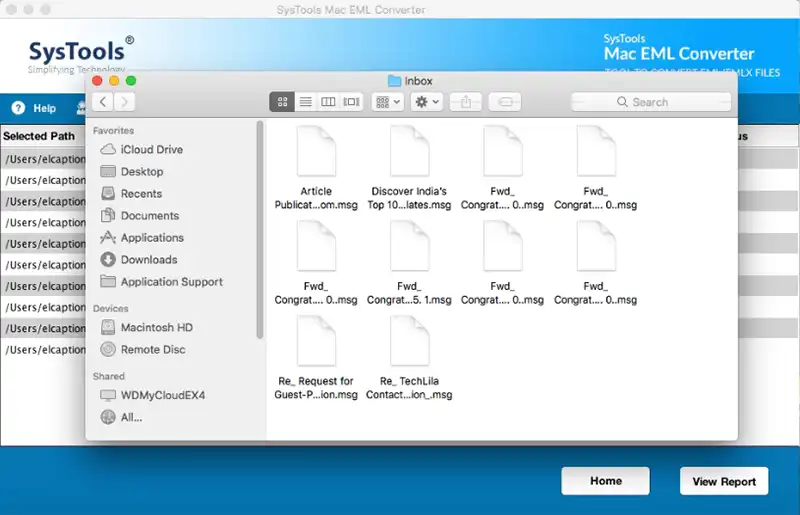800x515 pixels.
Task: Click the Macintosh HD drive icon
Action: click(108, 327)
